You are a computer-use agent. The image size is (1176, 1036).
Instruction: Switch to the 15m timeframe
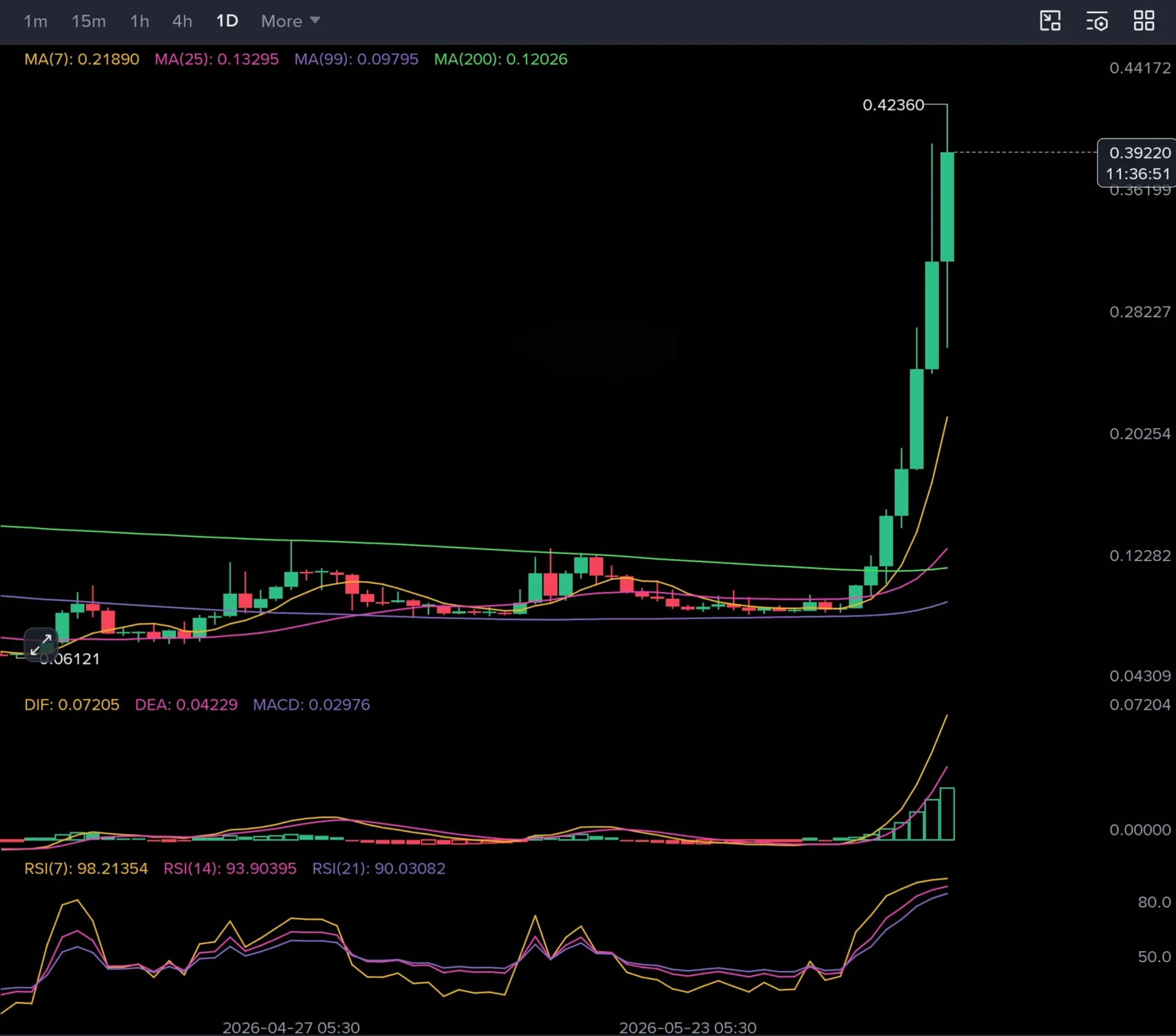89,21
